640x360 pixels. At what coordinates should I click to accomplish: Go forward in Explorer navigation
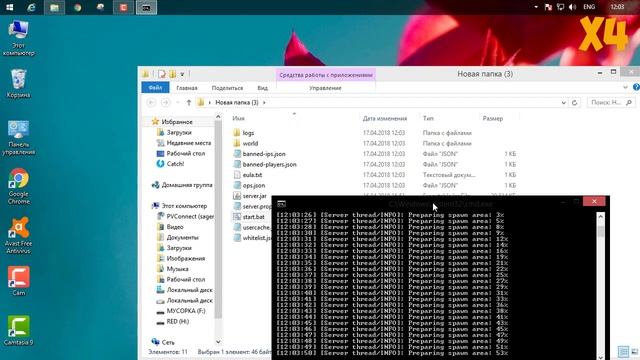165,102
